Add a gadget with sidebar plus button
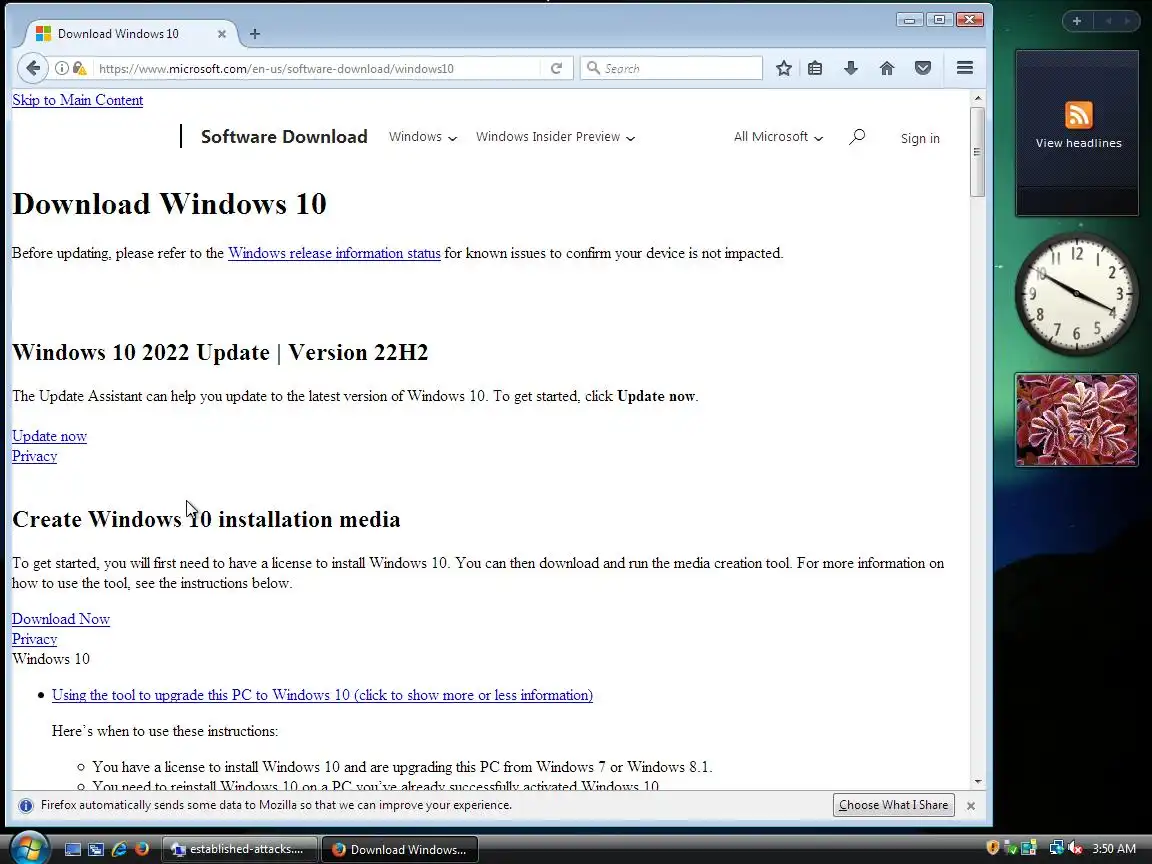 [x=1076, y=21]
